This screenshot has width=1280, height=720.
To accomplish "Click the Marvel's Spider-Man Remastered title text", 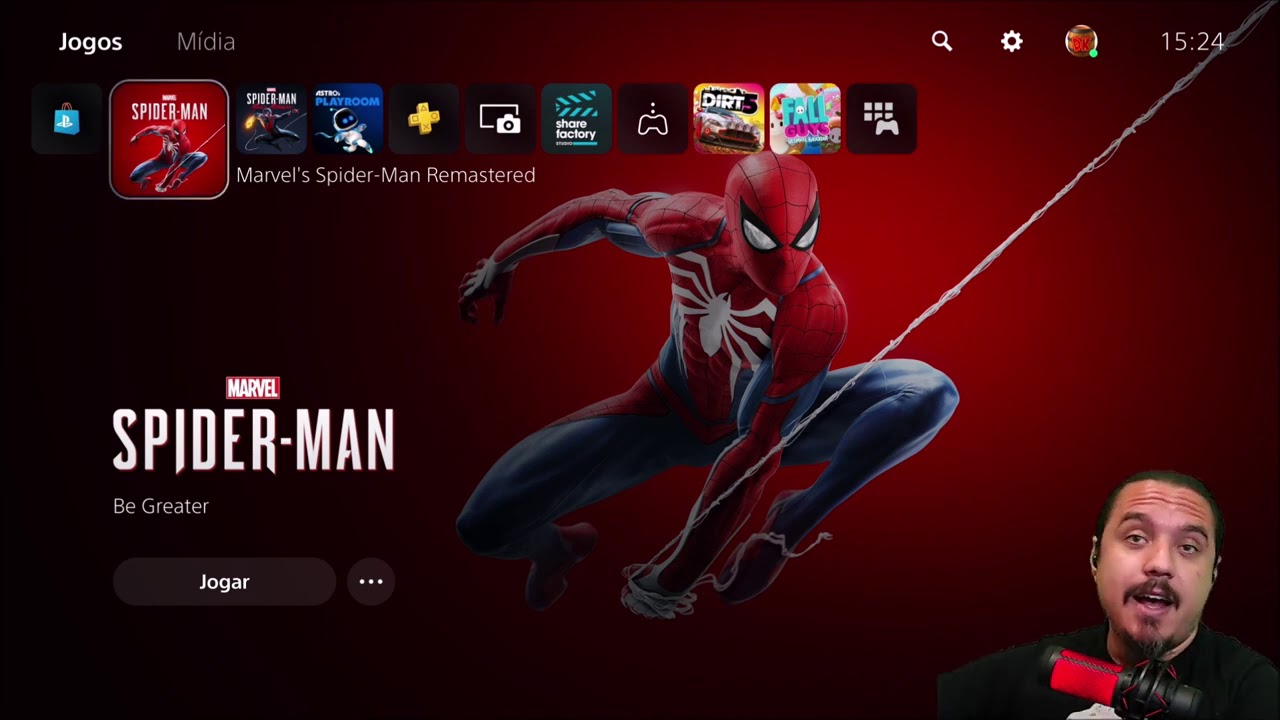I will pos(386,175).
